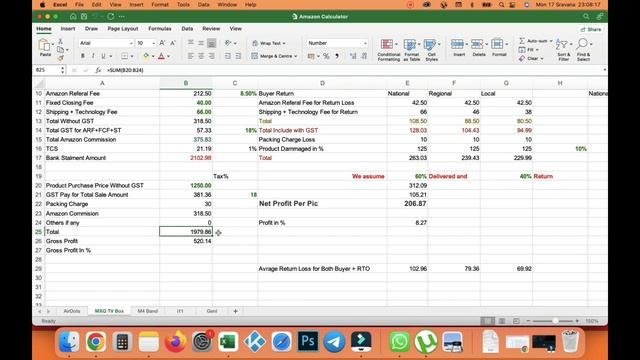Click the Format Painter brush icon
640x360 pixels.
(x=60, y=58)
